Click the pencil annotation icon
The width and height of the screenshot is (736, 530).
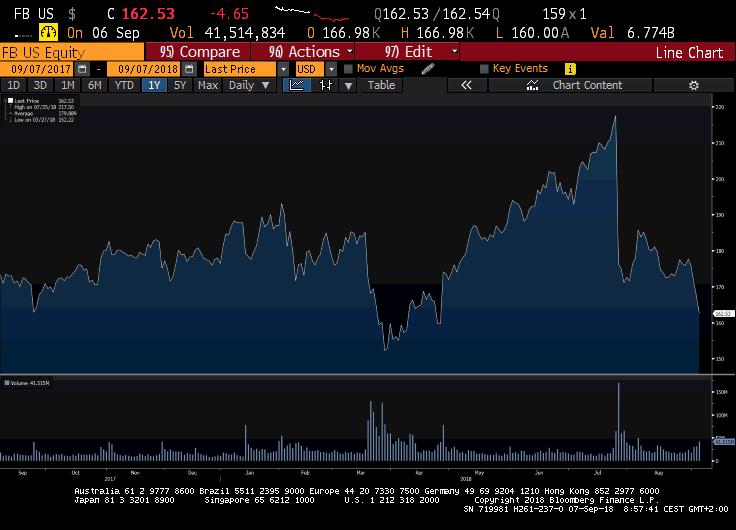click(428, 69)
